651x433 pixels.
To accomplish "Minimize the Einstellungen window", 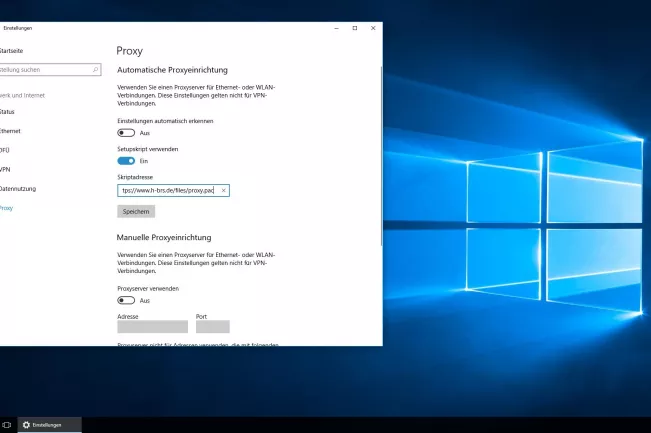I will point(336,28).
